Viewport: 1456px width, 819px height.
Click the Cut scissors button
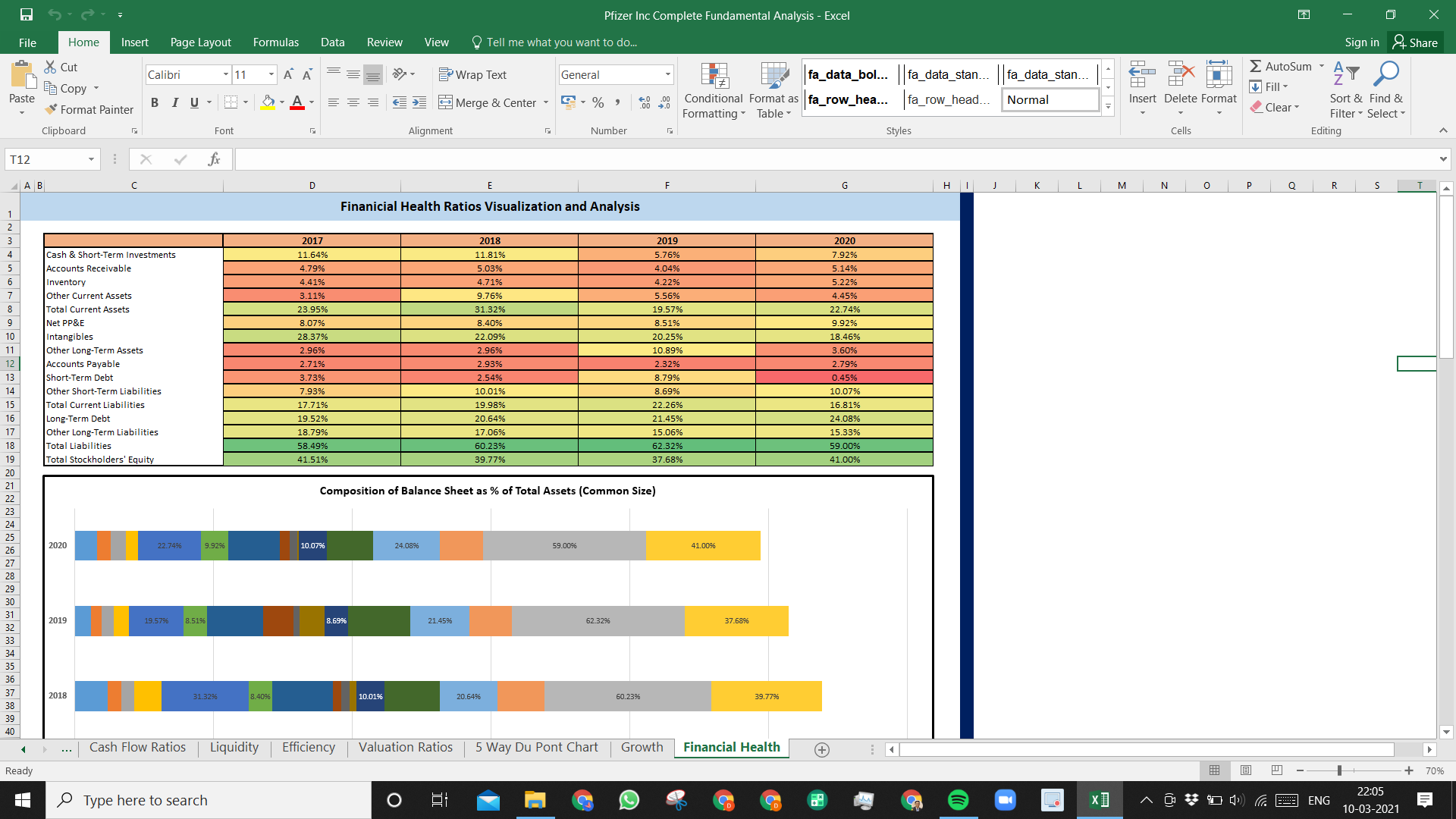click(61, 67)
